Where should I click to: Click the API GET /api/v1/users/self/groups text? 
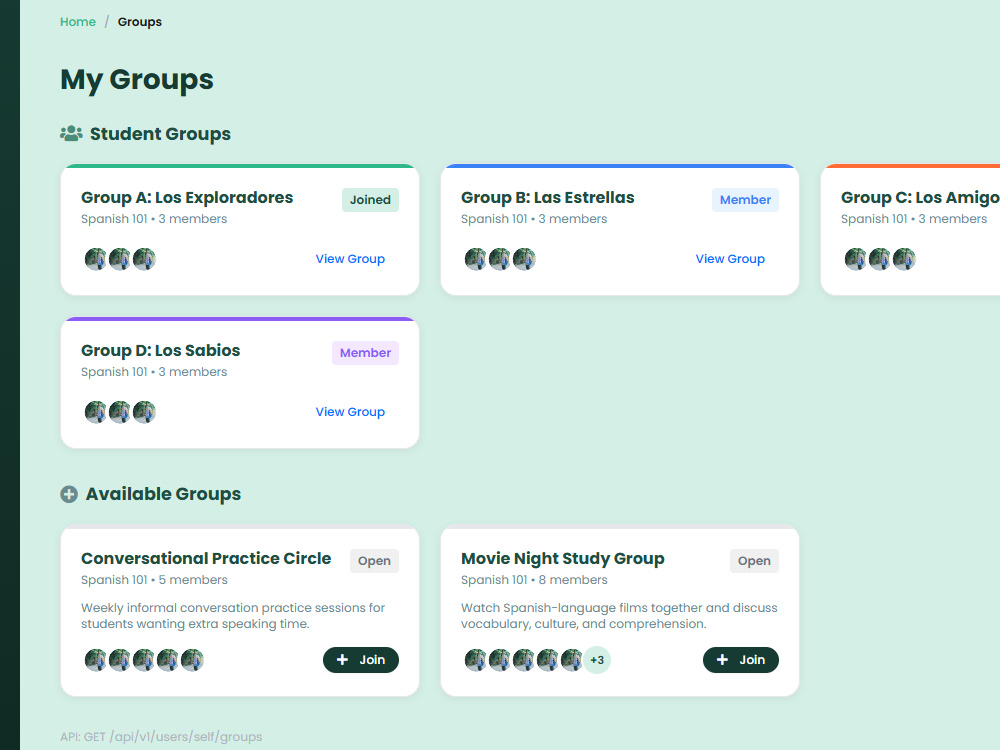(161, 737)
